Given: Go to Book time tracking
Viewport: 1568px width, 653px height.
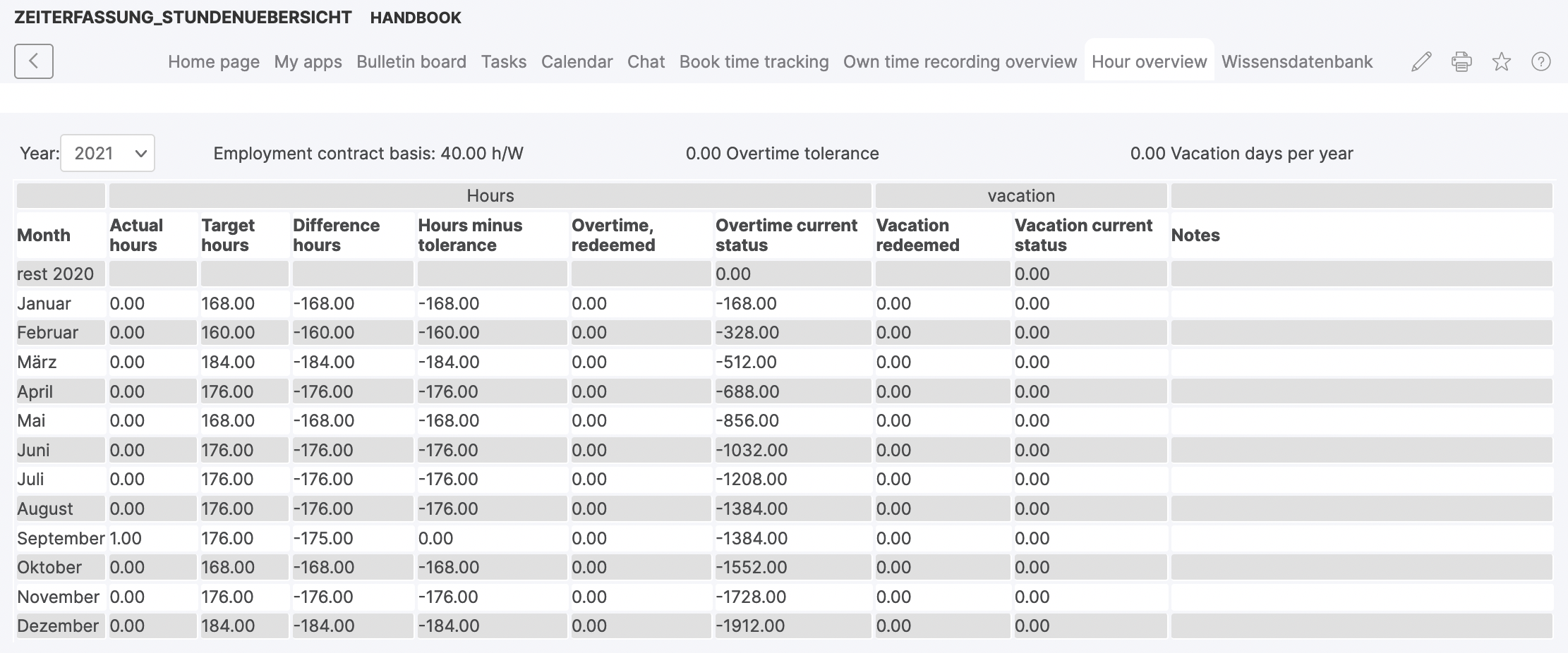Looking at the screenshot, I should point(753,61).
